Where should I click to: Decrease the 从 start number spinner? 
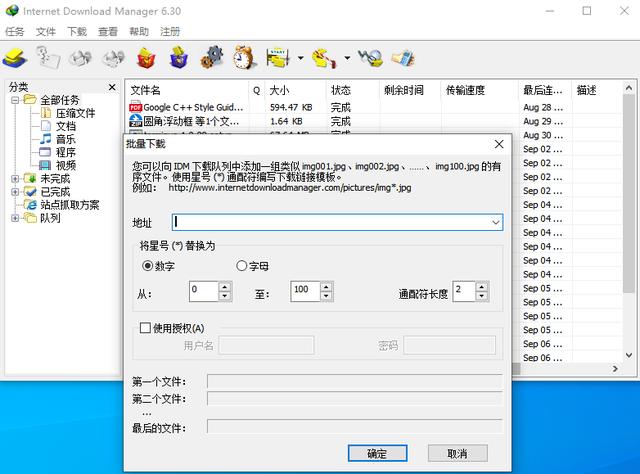(x=224, y=296)
